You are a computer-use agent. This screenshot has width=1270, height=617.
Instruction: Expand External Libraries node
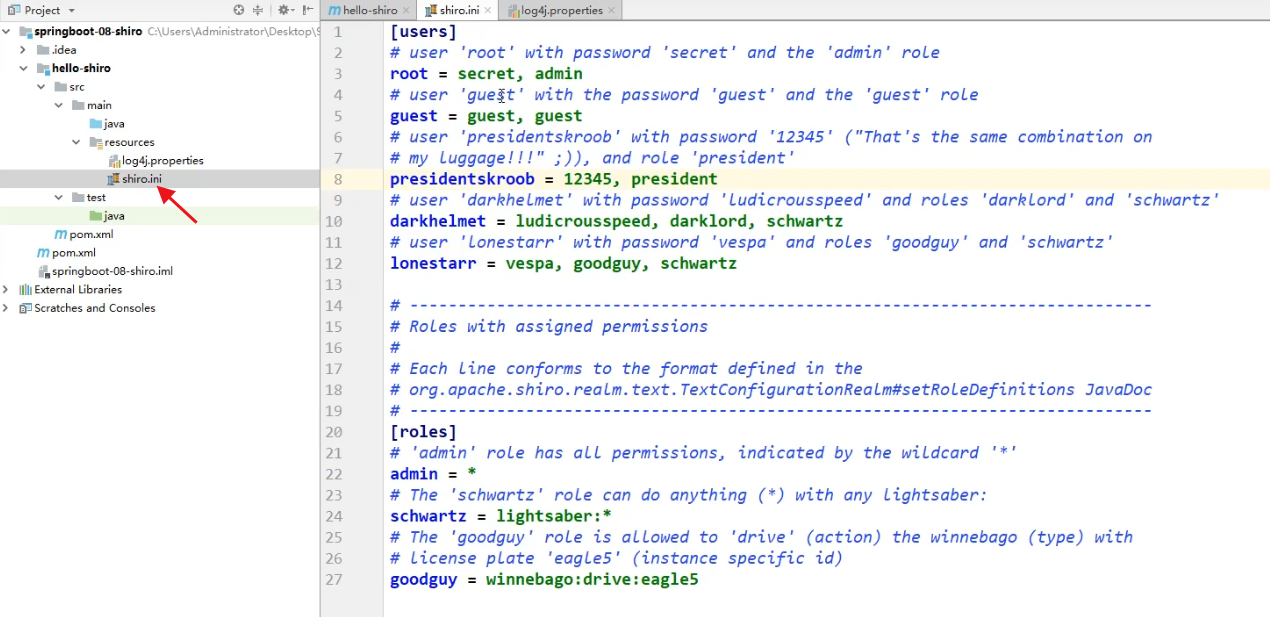pyautogui.click(x=7, y=290)
